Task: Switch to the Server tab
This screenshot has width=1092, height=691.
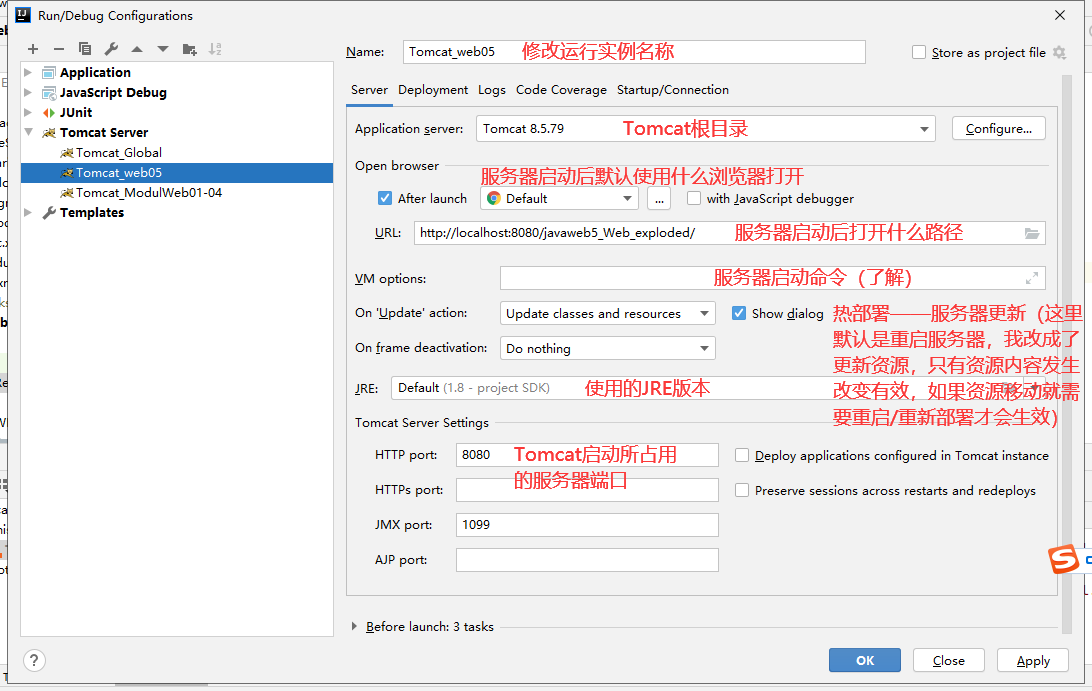Action: [369, 90]
